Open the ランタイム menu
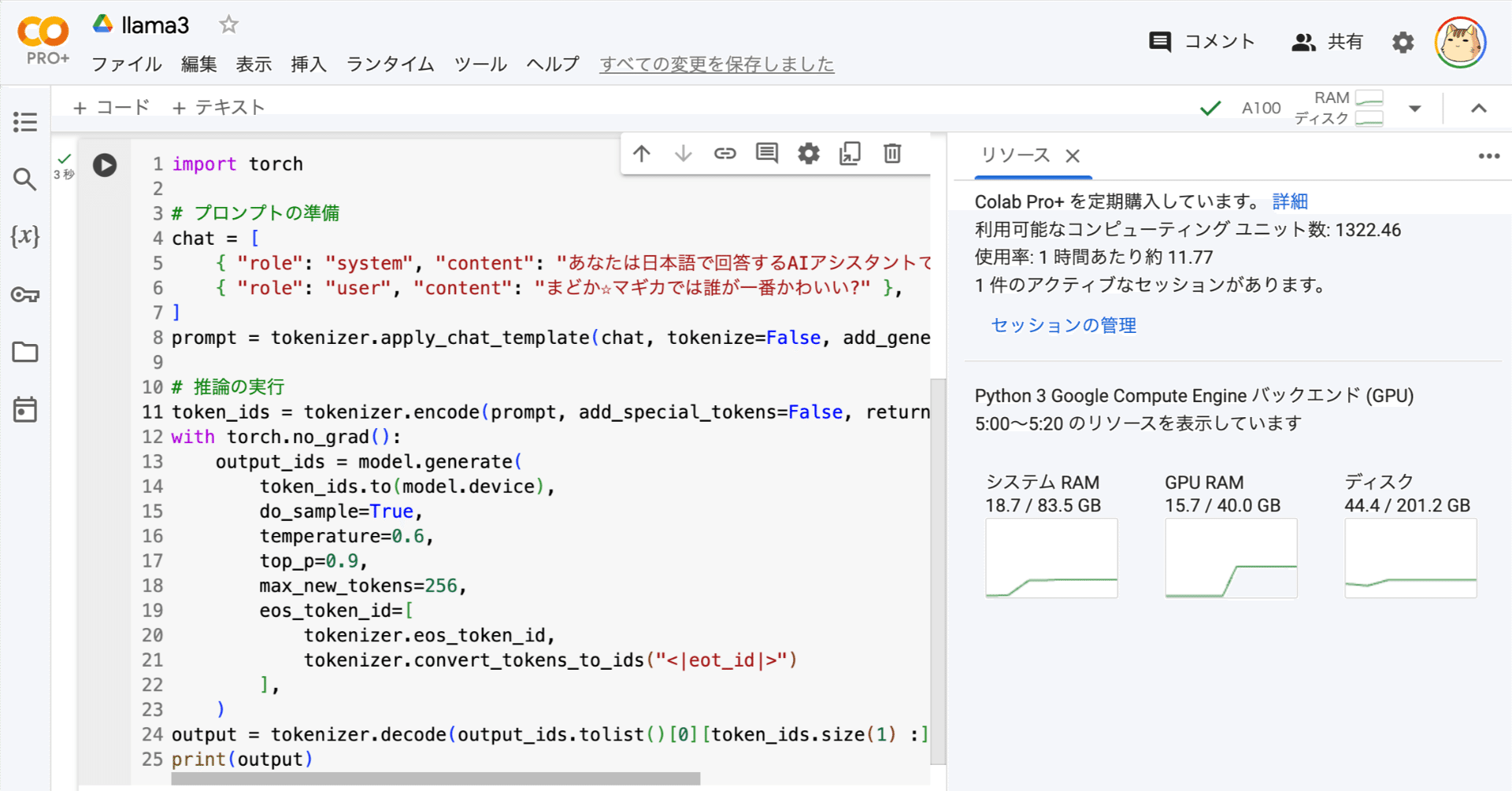 (x=390, y=64)
